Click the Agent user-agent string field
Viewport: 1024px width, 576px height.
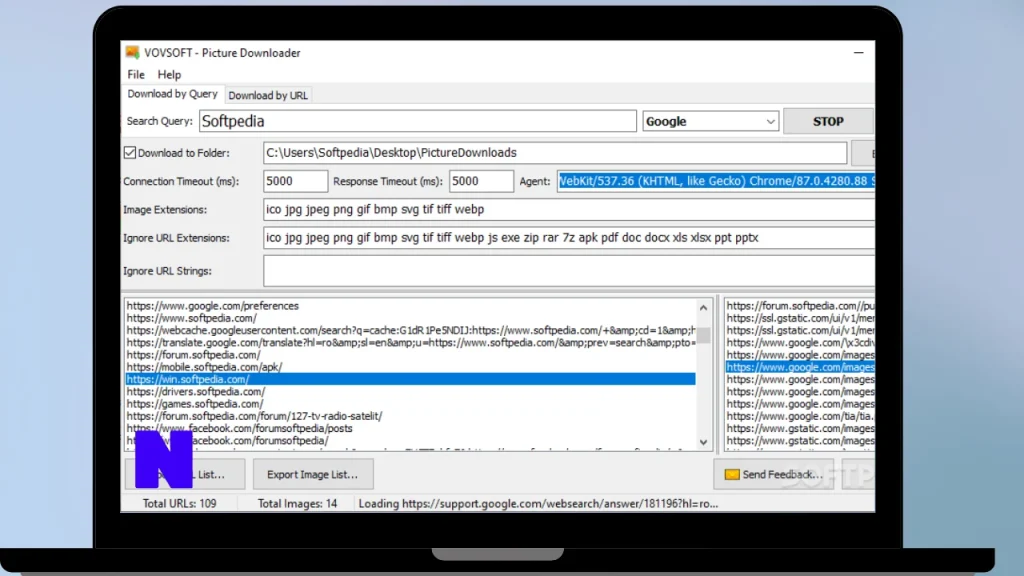pyautogui.click(x=716, y=181)
